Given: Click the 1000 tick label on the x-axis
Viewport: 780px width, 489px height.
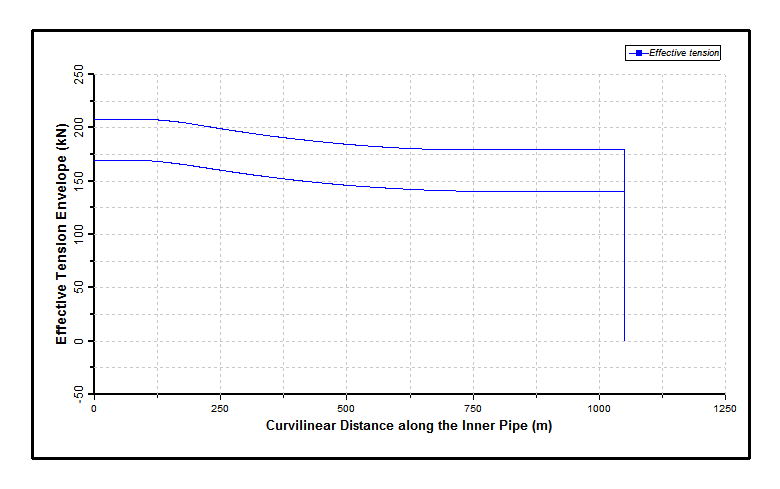Looking at the screenshot, I should 599,408.
